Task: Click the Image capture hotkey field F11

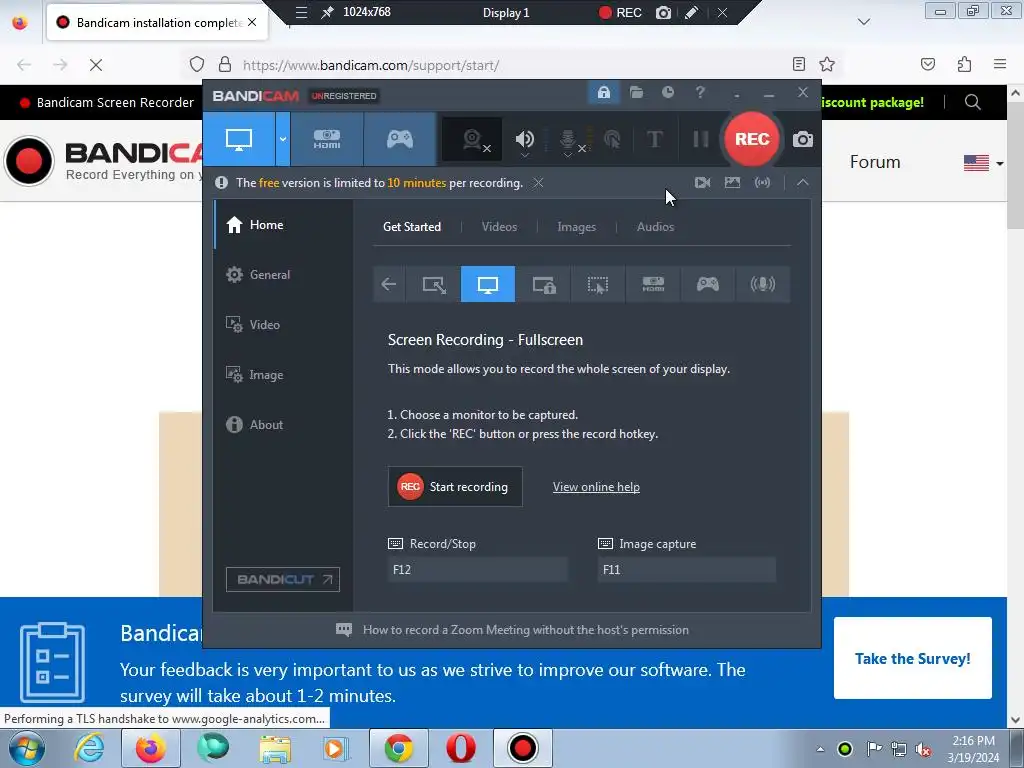Action: coord(686,569)
